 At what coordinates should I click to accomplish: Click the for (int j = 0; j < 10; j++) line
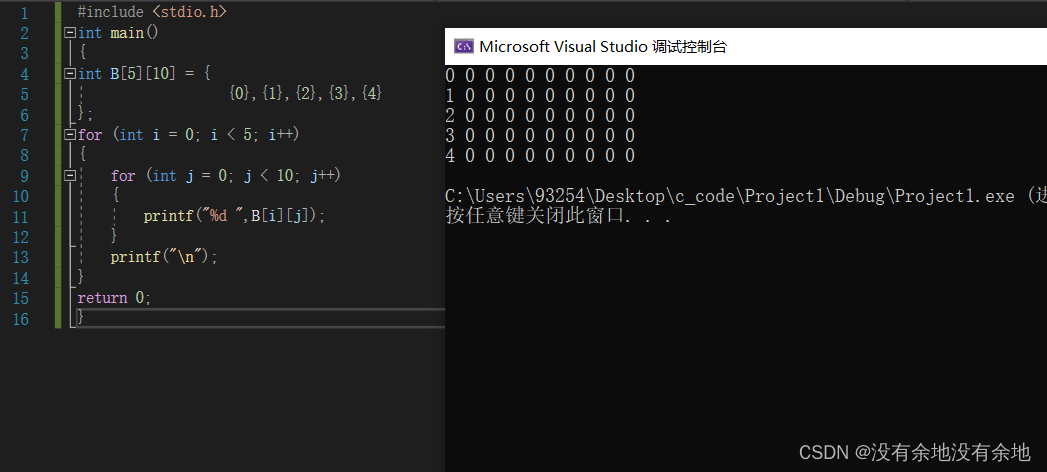[226, 176]
